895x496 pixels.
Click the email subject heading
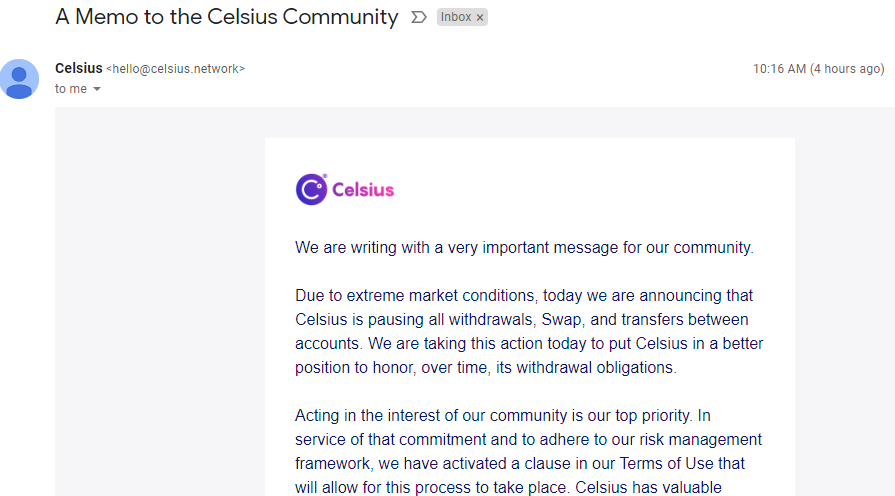pyautogui.click(x=226, y=17)
